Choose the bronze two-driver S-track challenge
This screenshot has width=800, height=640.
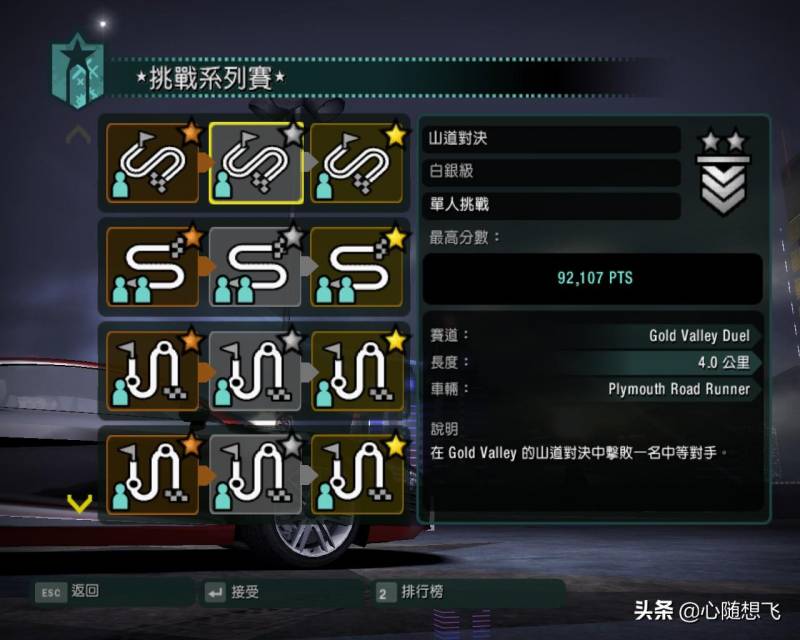pos(153,267)
